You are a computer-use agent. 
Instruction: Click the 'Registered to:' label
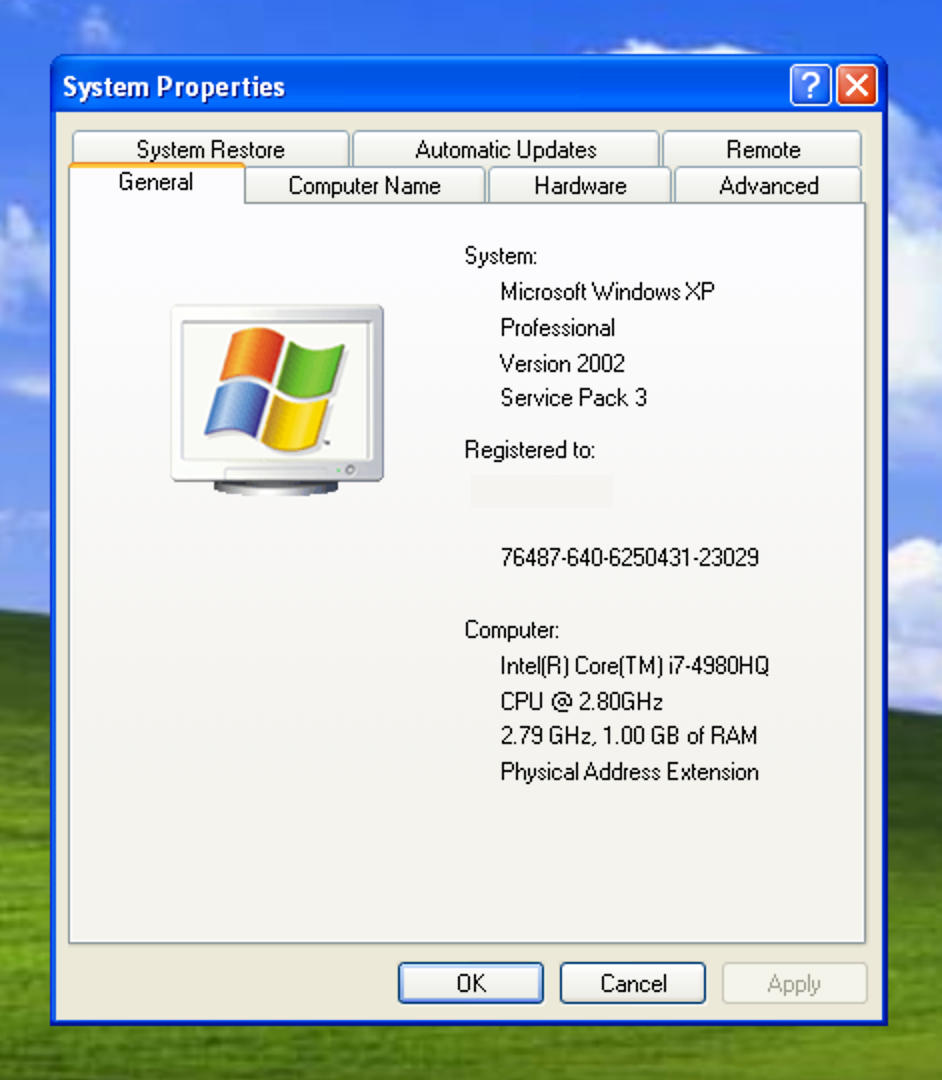pyautogui.click(x=530, y=450)
